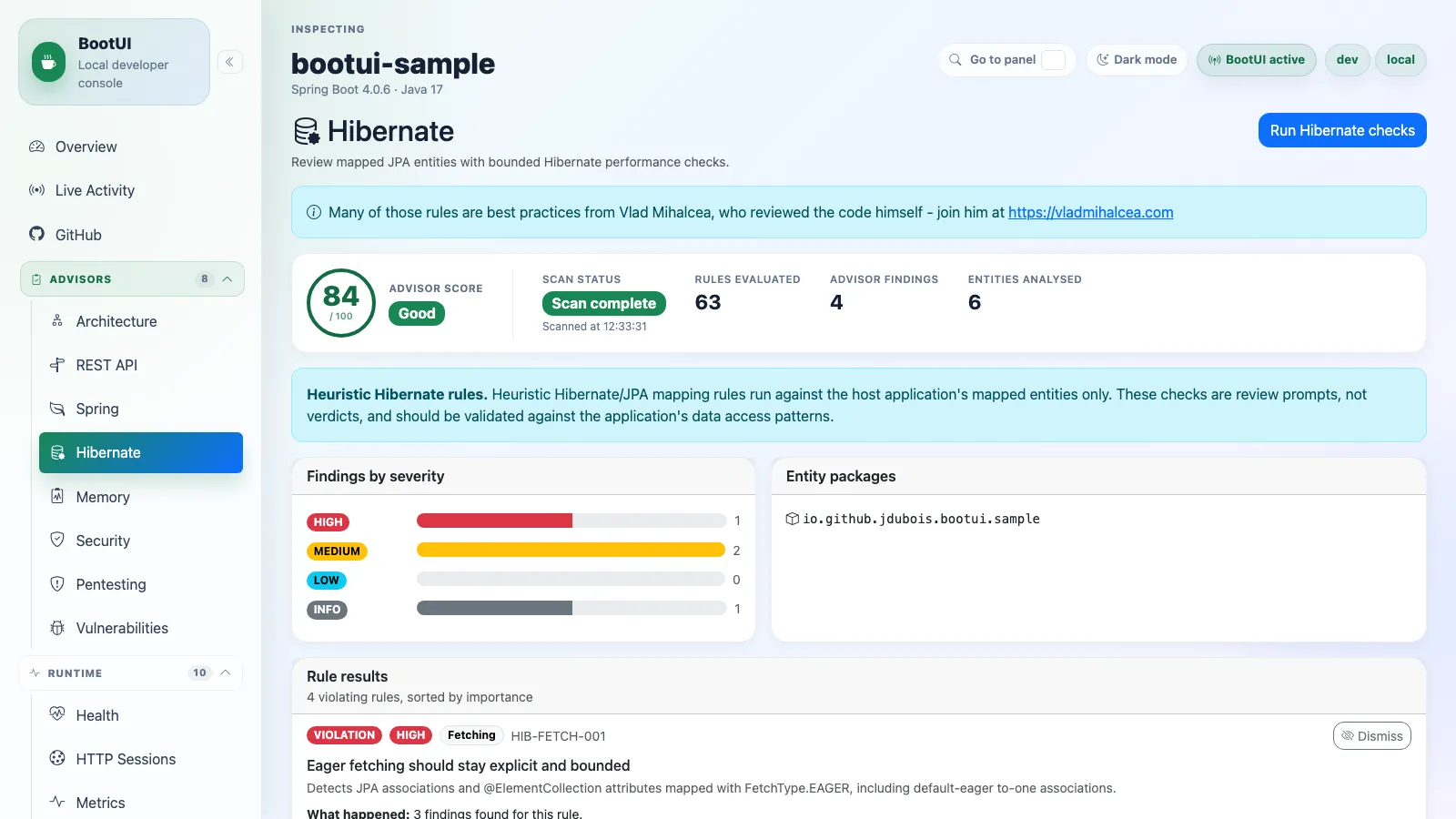Click the red HIGH severity progress bar
The width and height of the screenshot is (1456, 819).
tap(494, 521)
